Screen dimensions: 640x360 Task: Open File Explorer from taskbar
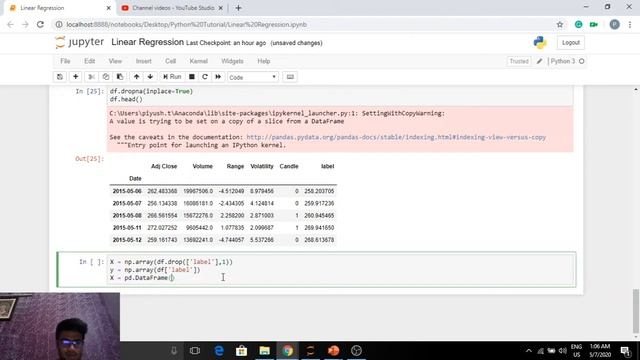264,351
